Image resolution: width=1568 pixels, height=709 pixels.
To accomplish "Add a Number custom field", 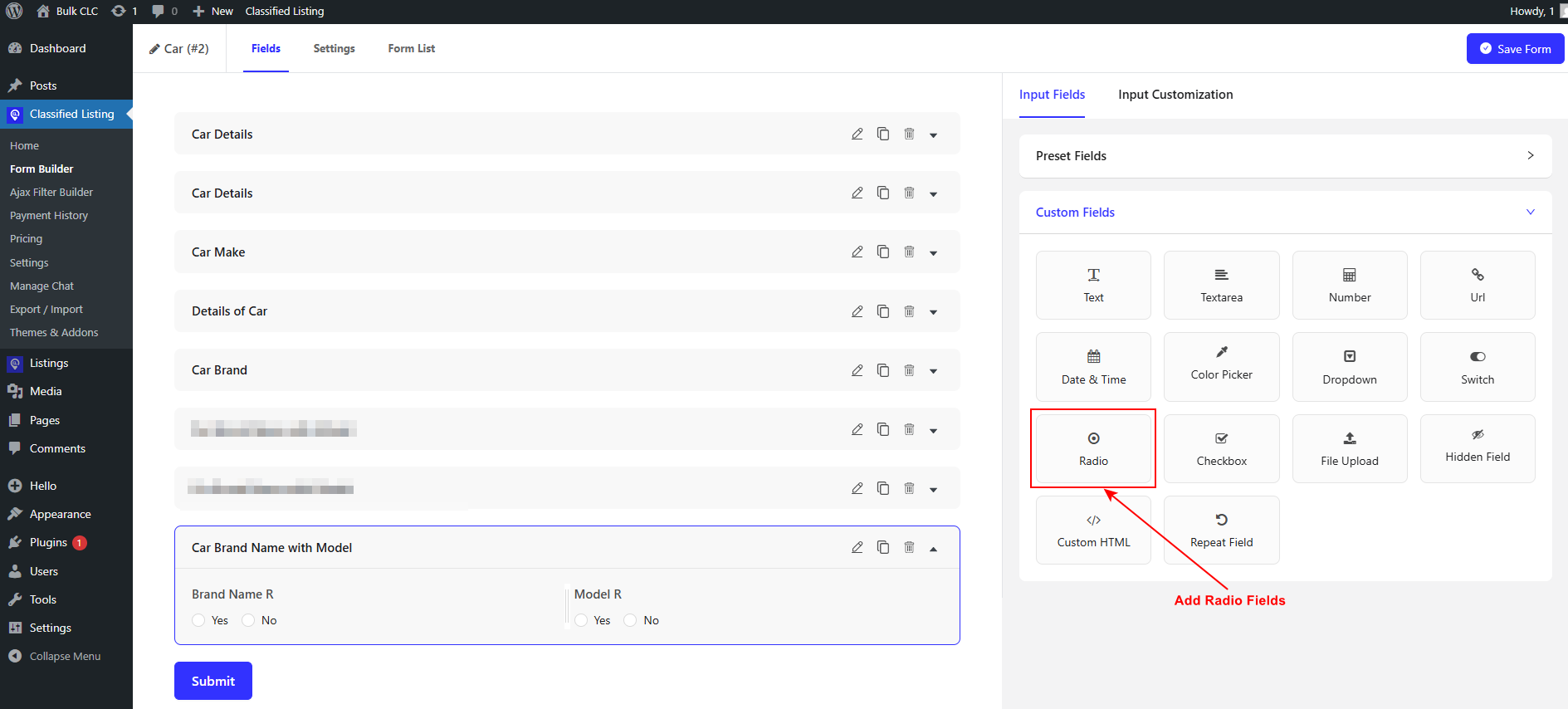I will (x=1350, y=285).
